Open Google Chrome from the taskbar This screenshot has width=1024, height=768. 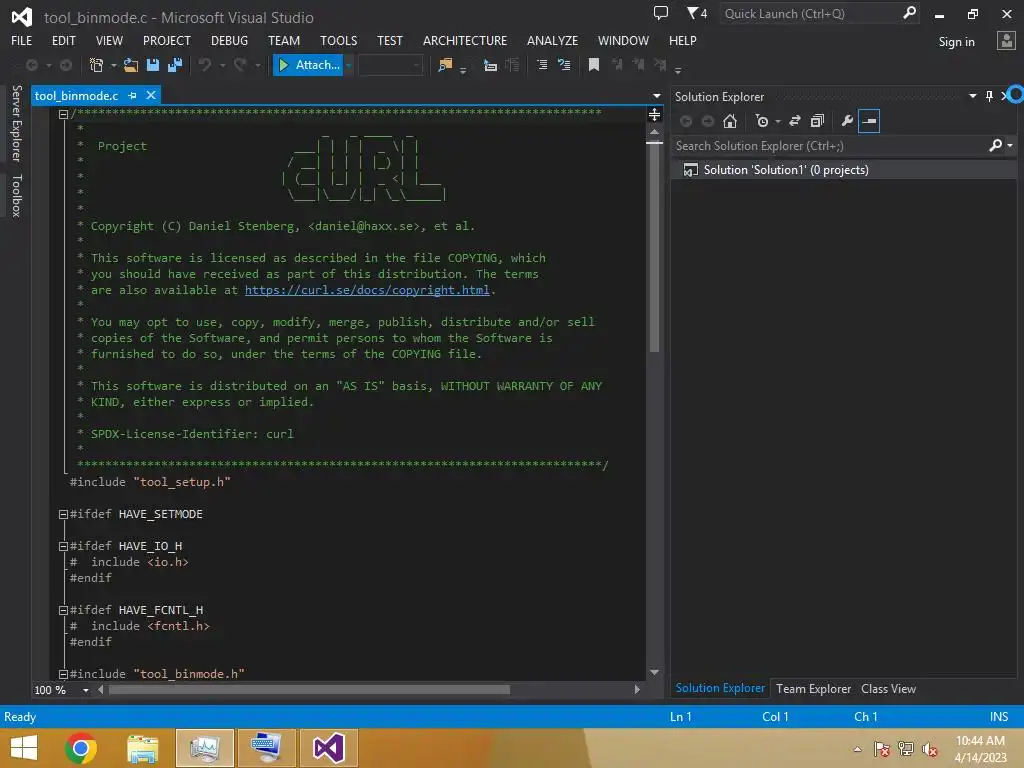(81, 748)
